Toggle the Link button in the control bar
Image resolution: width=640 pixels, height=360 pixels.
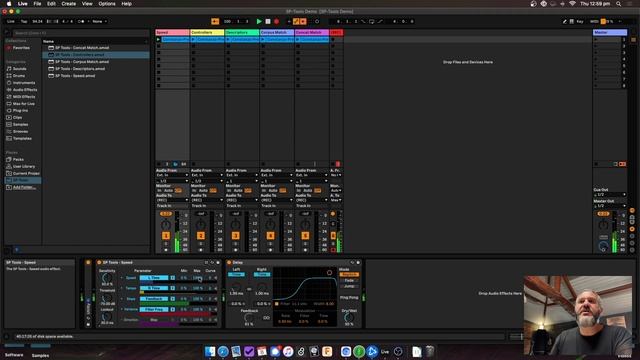(x=11, y=21)
